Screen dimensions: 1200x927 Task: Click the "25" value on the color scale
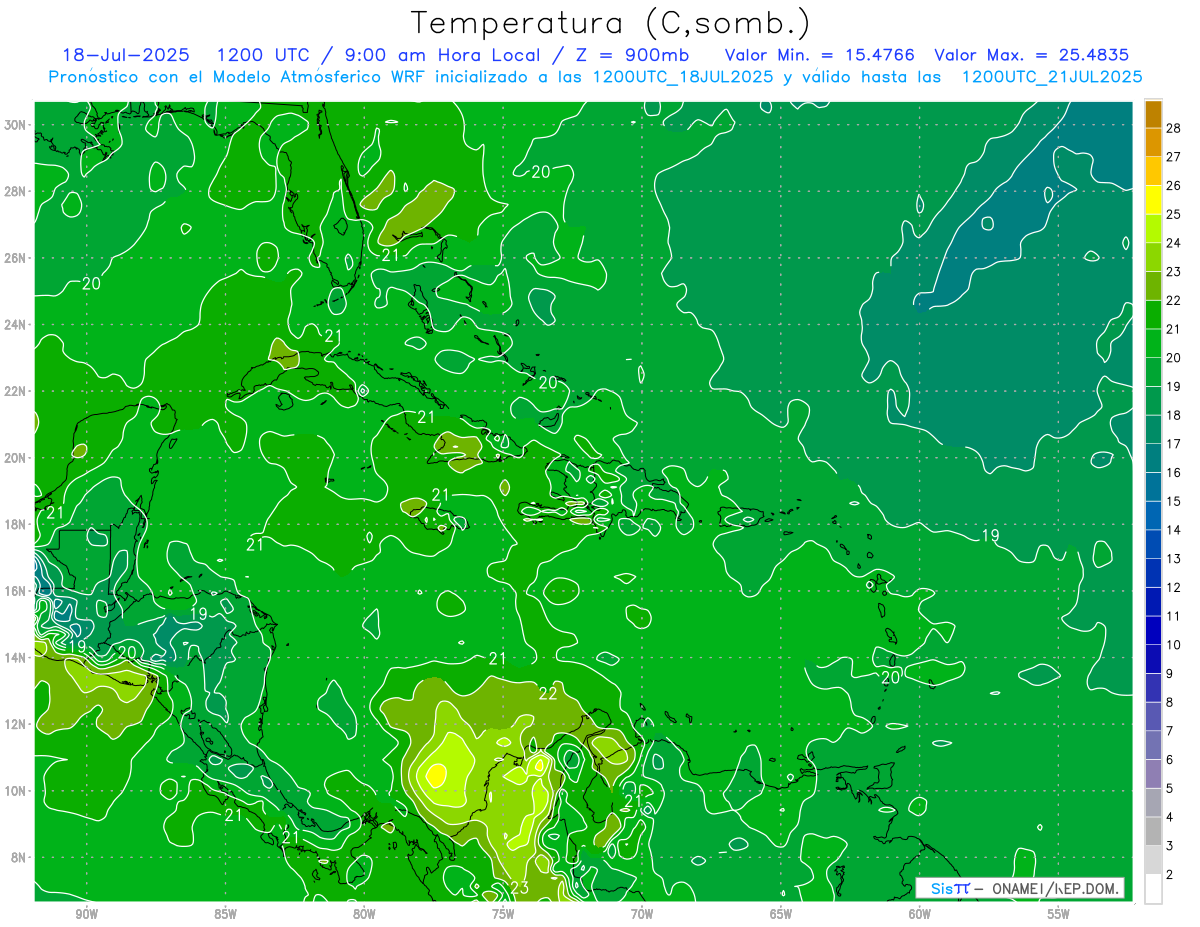tap(1174, 213)
